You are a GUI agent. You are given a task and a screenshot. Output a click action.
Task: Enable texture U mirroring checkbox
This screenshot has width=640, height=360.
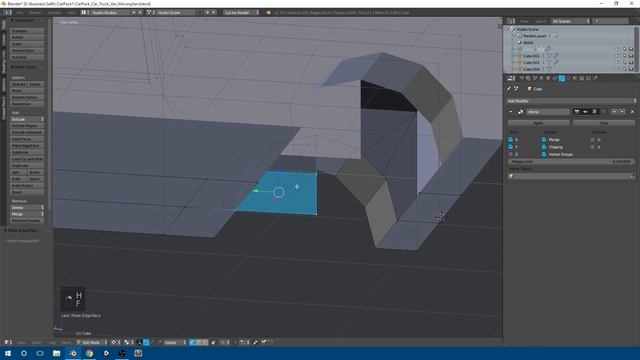tap(593, 140)
